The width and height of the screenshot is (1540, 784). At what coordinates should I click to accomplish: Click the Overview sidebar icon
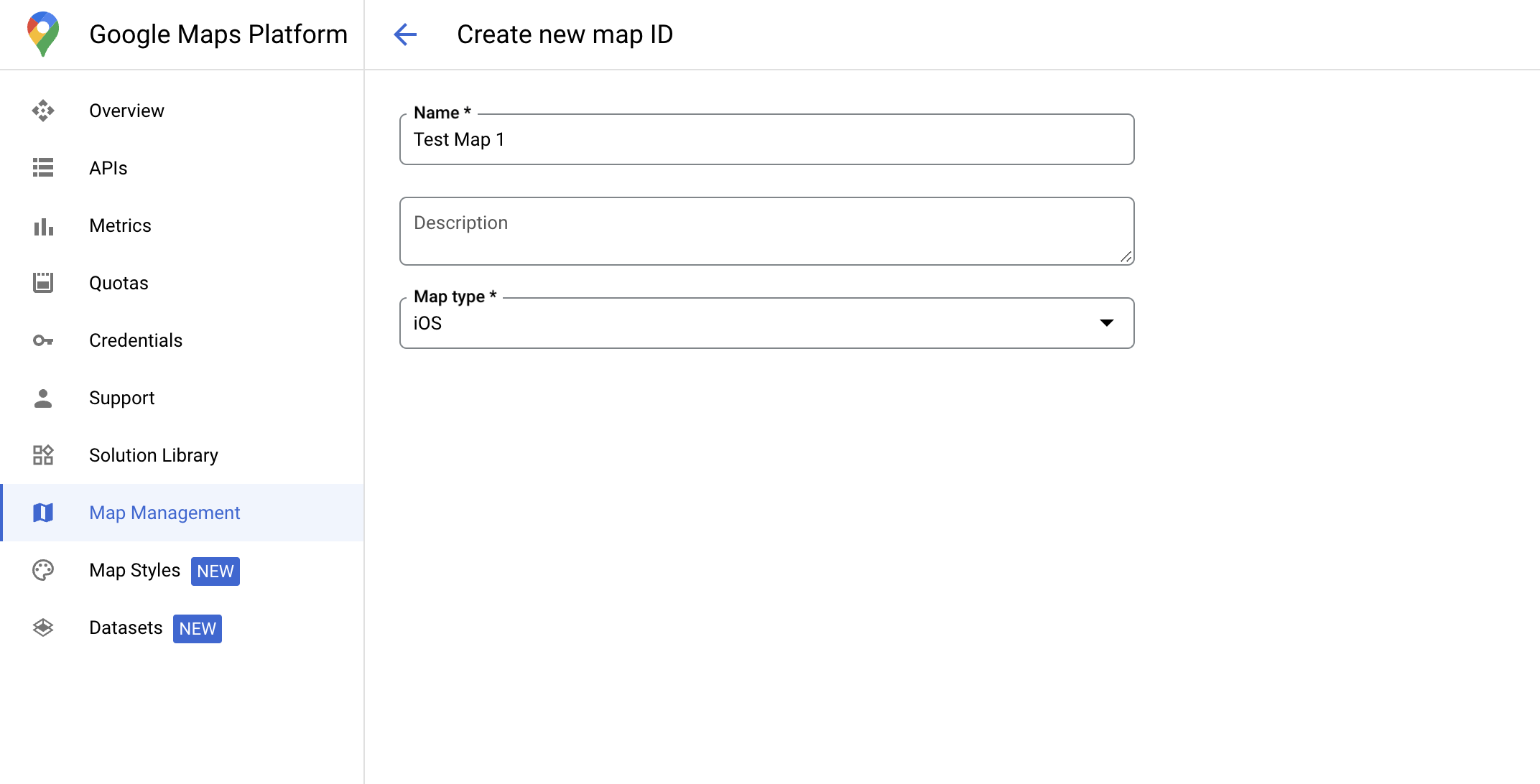pyautogui.click(x=43, y=111)
